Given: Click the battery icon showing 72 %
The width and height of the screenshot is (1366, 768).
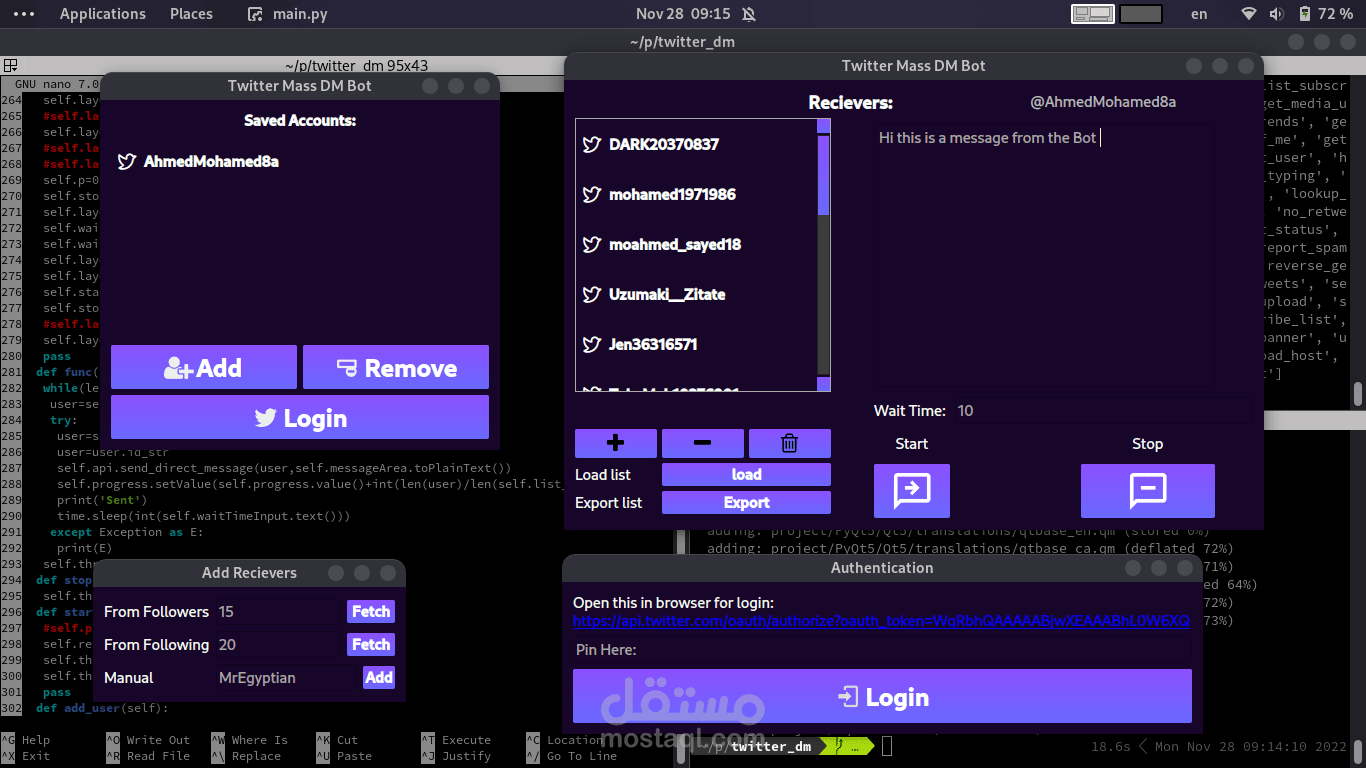Looking at the screenshot, I should point(1304,14).
